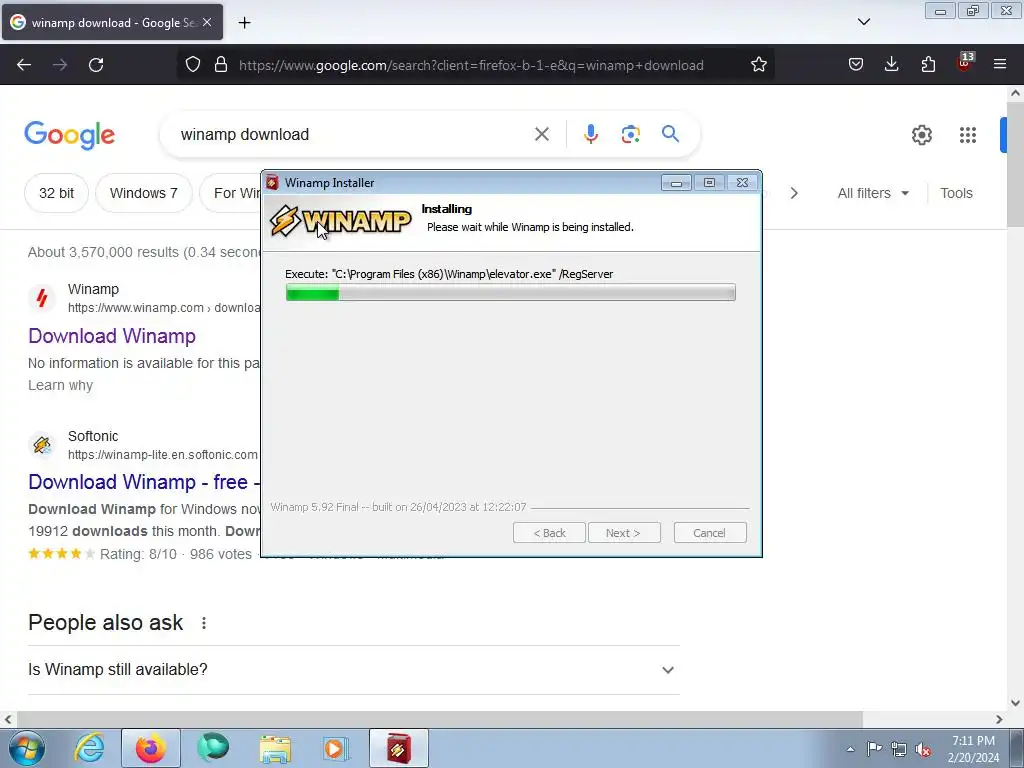Click the padlock site info icon

221,65
